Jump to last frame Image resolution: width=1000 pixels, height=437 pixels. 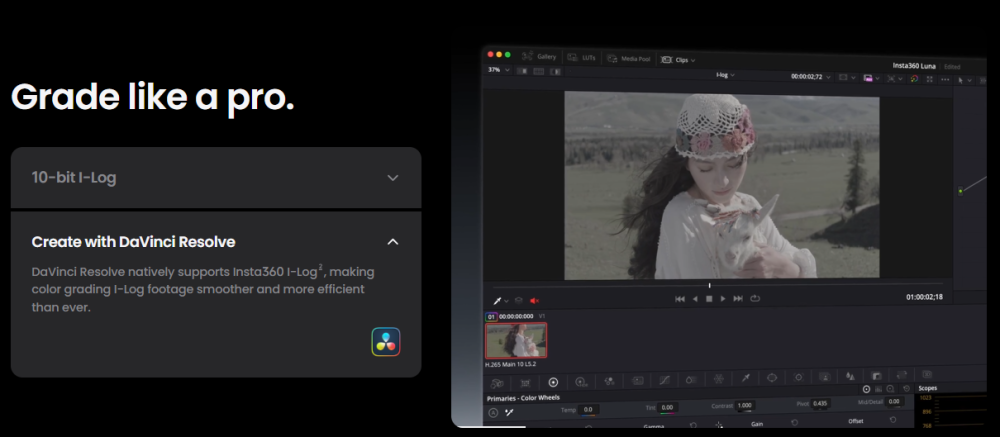[x=738, y=299]
